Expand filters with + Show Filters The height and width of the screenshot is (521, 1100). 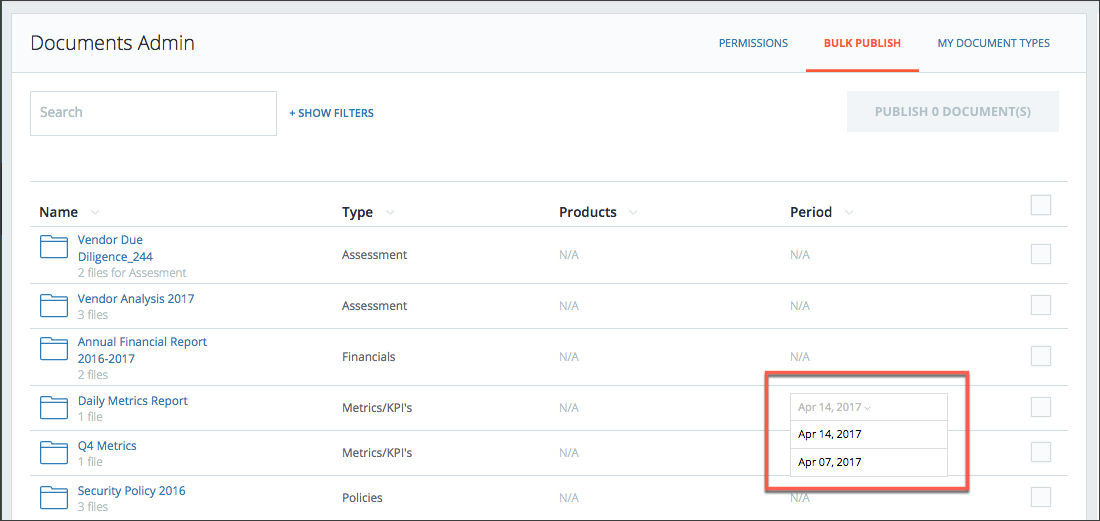coord(332,113)
